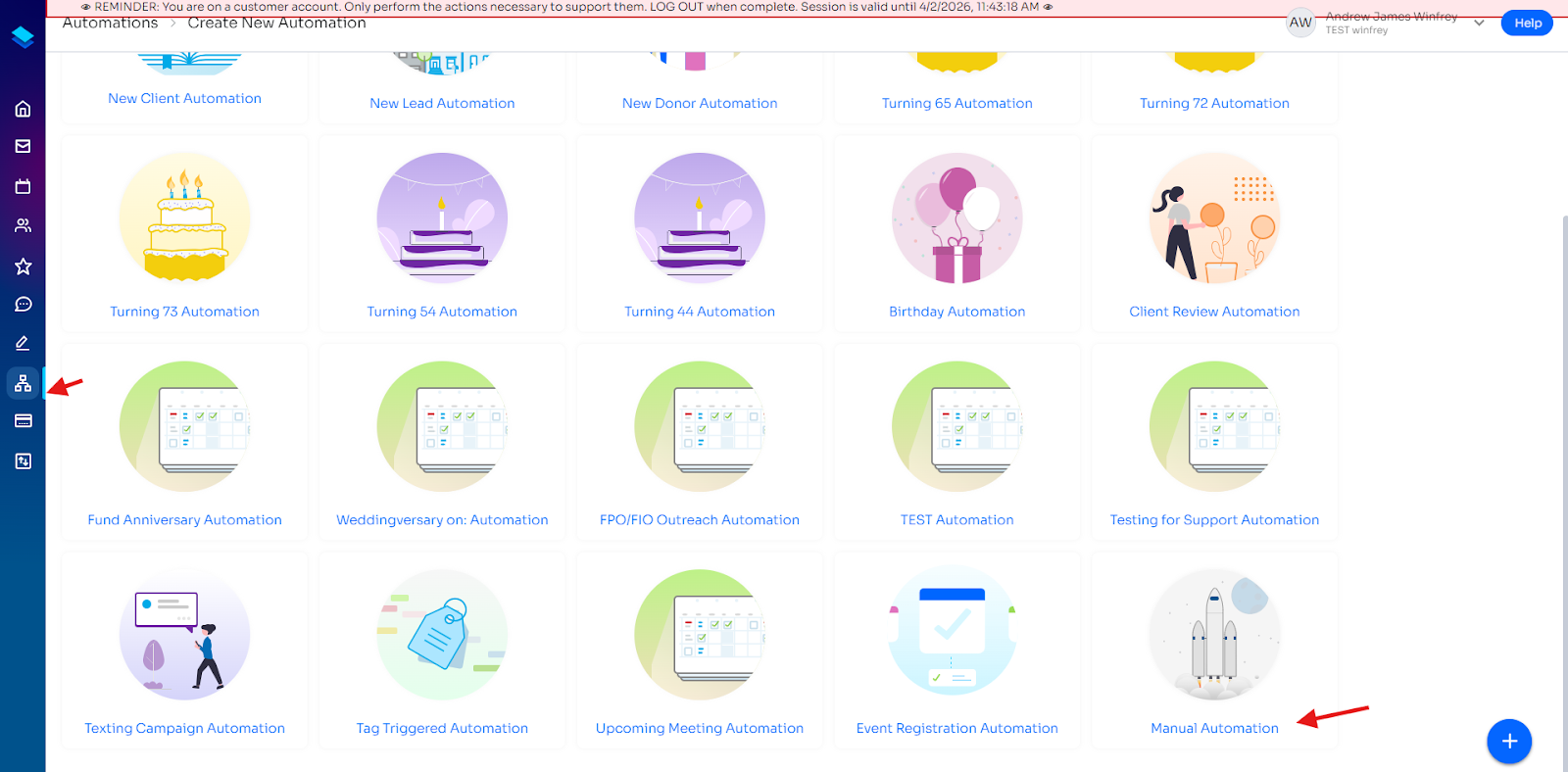Open the Automations hierarchy icon in sidebar
The image size is (1568, 772).
pyautogui.click(x=23, y=383)
